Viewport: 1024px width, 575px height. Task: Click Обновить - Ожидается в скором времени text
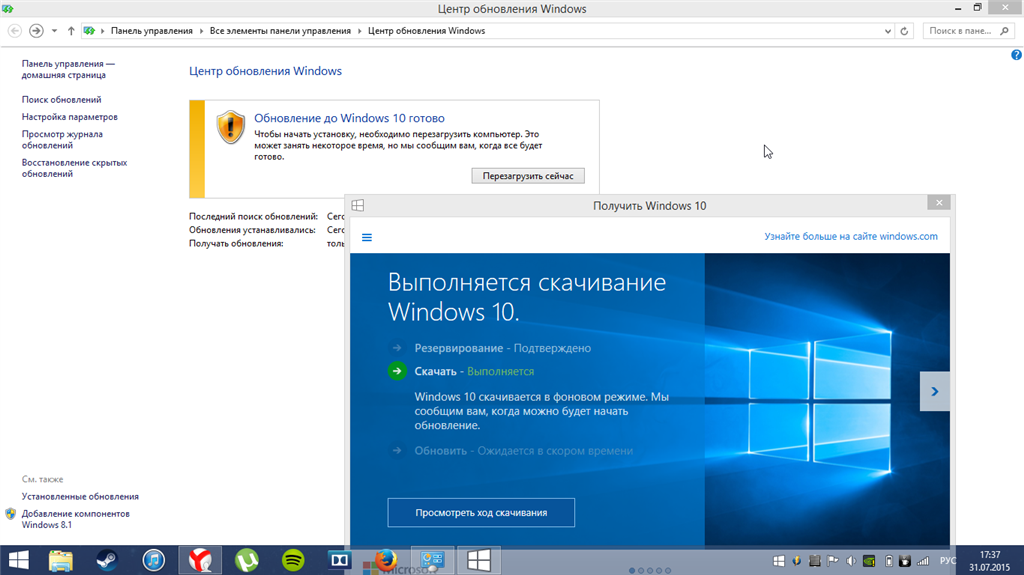tap(523, 451)
